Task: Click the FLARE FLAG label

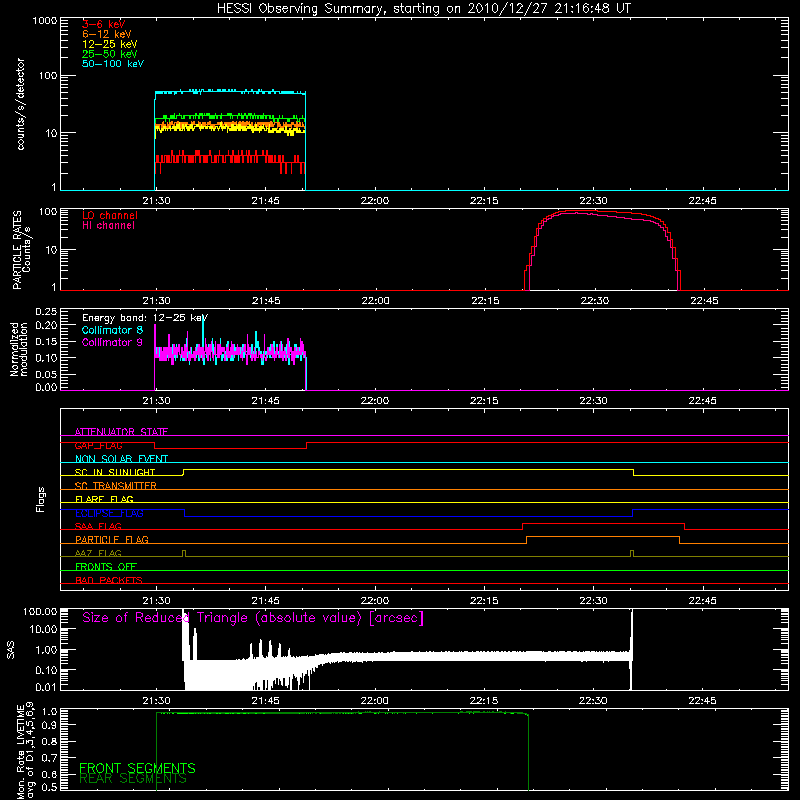Action: 104,499
